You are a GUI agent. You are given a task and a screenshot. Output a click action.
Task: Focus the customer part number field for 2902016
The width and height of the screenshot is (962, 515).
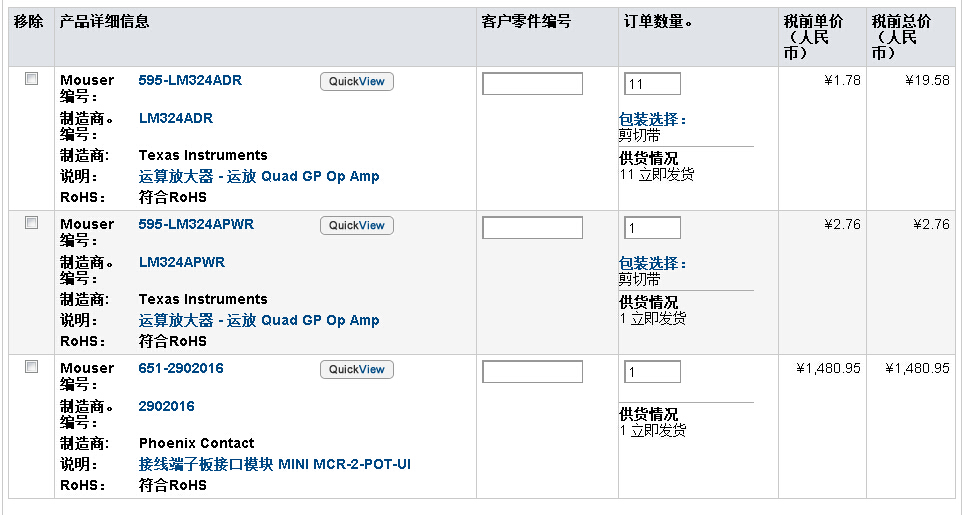533,372
